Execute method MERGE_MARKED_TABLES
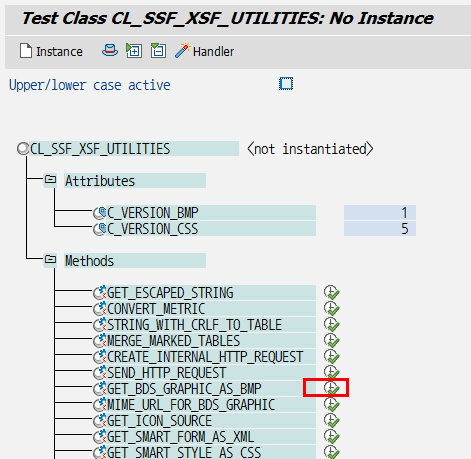Screen dimensions: 471x459 (x=331, y=340)
